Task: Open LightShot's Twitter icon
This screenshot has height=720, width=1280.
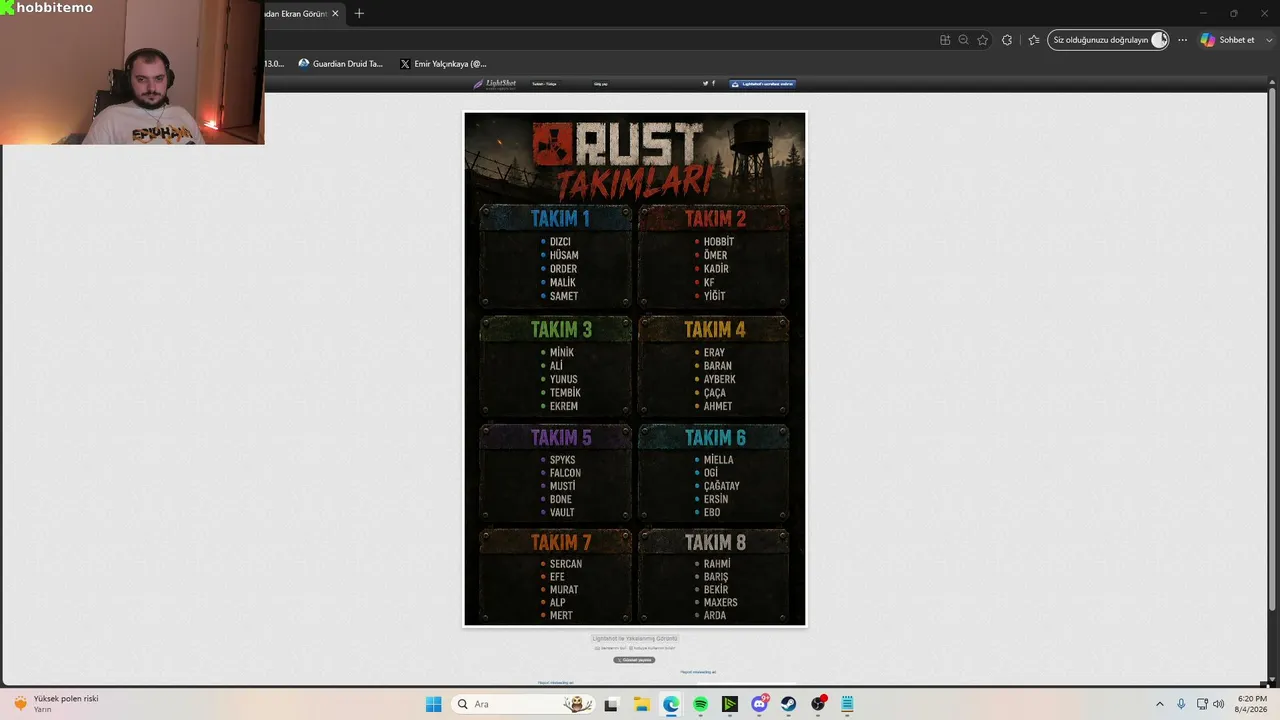Action: 705,84
